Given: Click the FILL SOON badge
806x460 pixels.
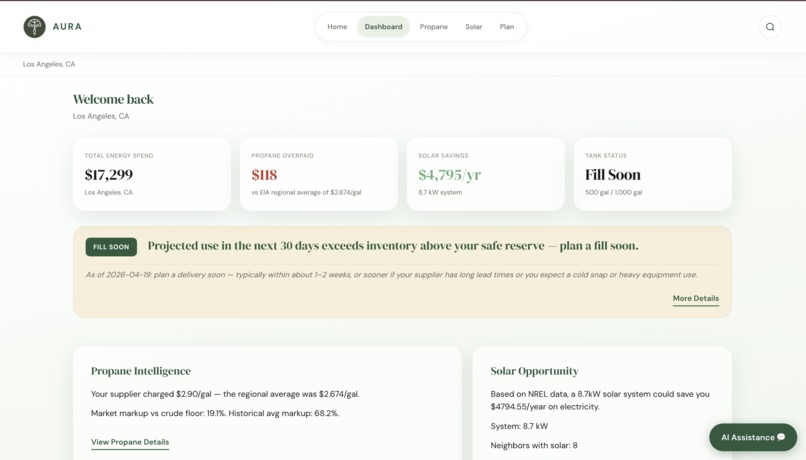Looking at the screenshot, I should (111, 247).
